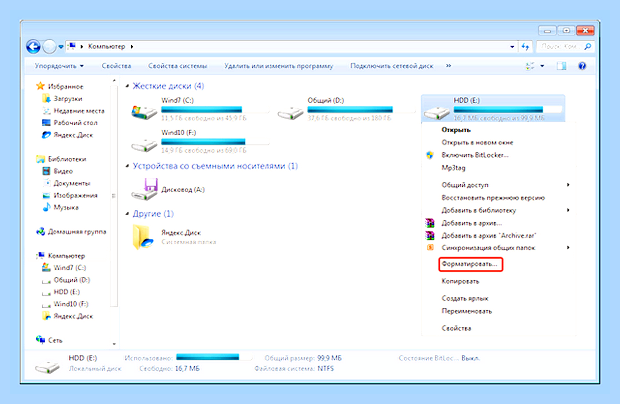Image resolution: width=620 pixels, height=404 pixels.
Task: Collapse the Другие (1) group
Action: tap(127, 214)
